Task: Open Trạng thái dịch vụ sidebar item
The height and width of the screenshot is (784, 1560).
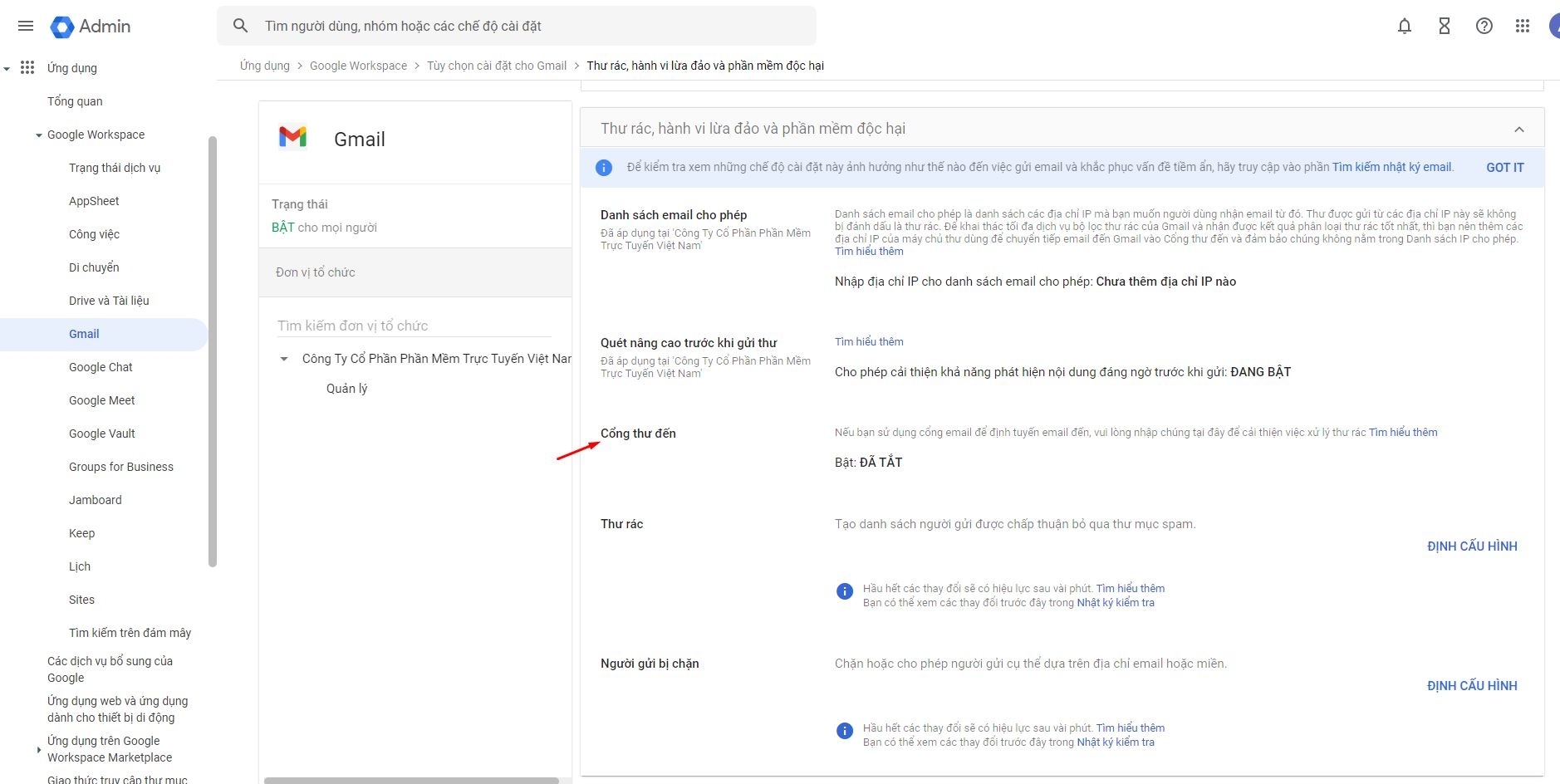Action: tap(115, 168)
